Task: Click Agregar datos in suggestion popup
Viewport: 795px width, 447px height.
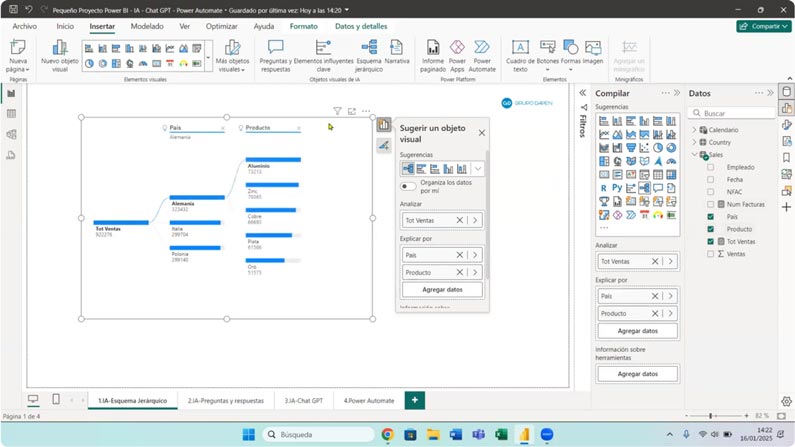Action: [441, 290]
